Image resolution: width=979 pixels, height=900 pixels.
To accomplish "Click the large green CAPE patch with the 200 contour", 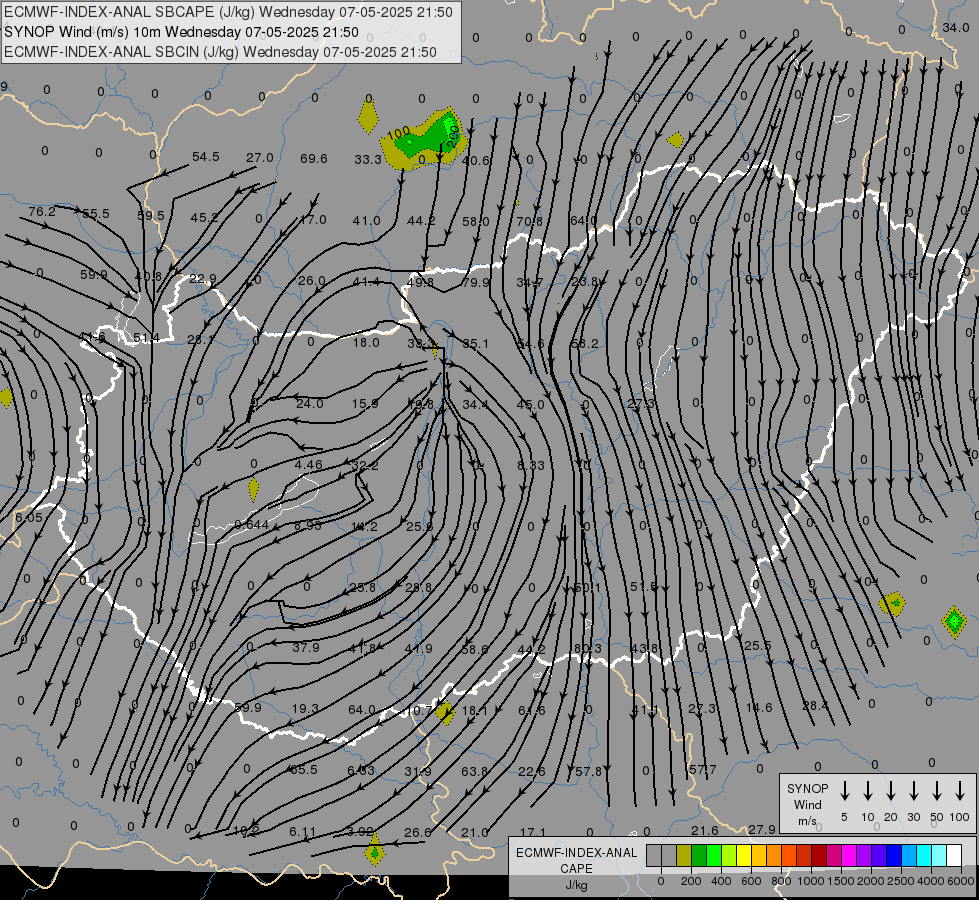I will point(426,139).
